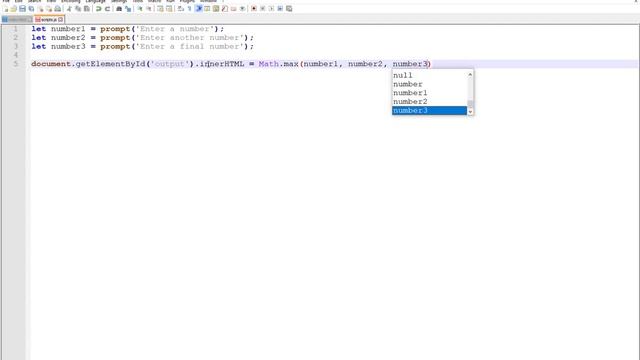Screen dimensions: 640x360
Task: Pick 'number2' from the autocomplete popup
Action: tap(429, 102)
